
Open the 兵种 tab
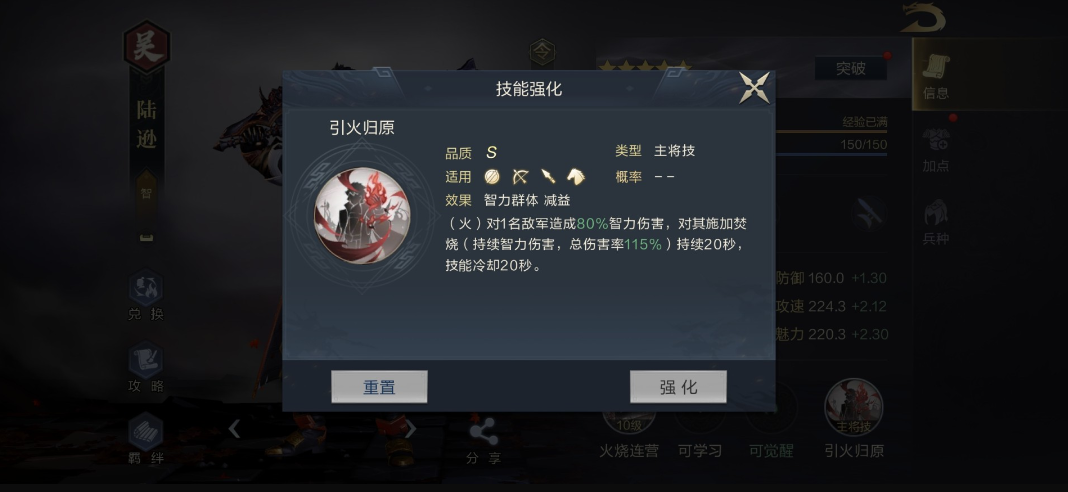coord(936,222)
